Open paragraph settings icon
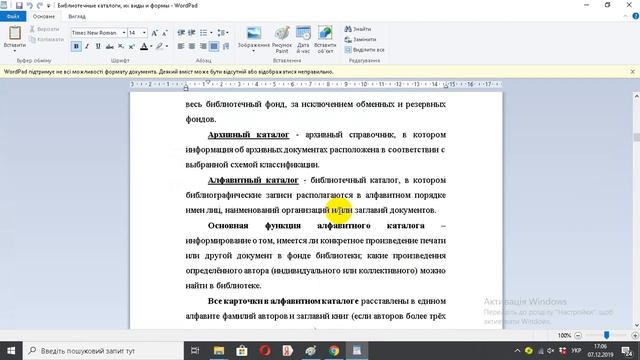Viewport: 640px width, 360px height. 226,46
